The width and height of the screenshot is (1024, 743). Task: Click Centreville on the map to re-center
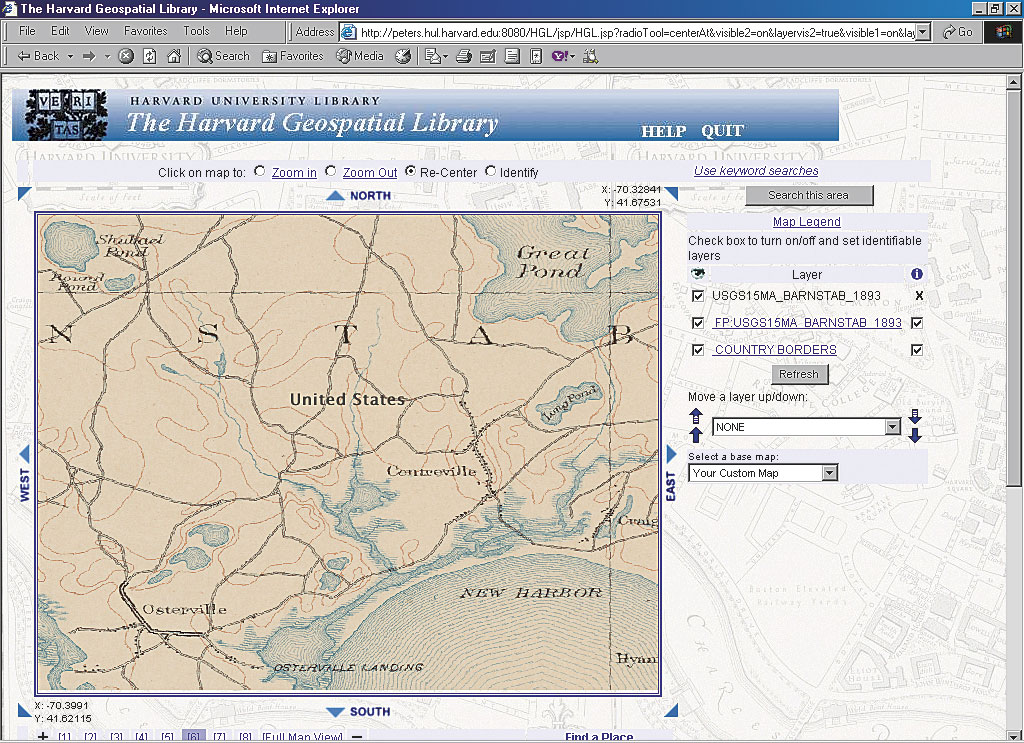[432, 471]
